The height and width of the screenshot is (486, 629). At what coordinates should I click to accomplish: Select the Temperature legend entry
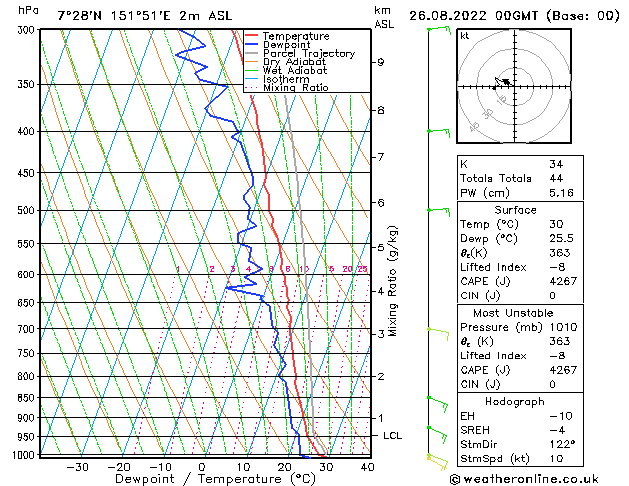[x=296, y=36]
